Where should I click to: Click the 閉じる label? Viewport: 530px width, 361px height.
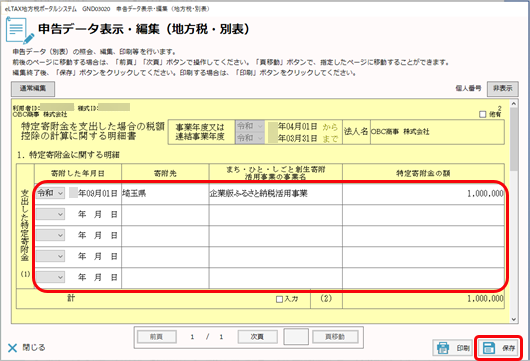coord(34,347)
